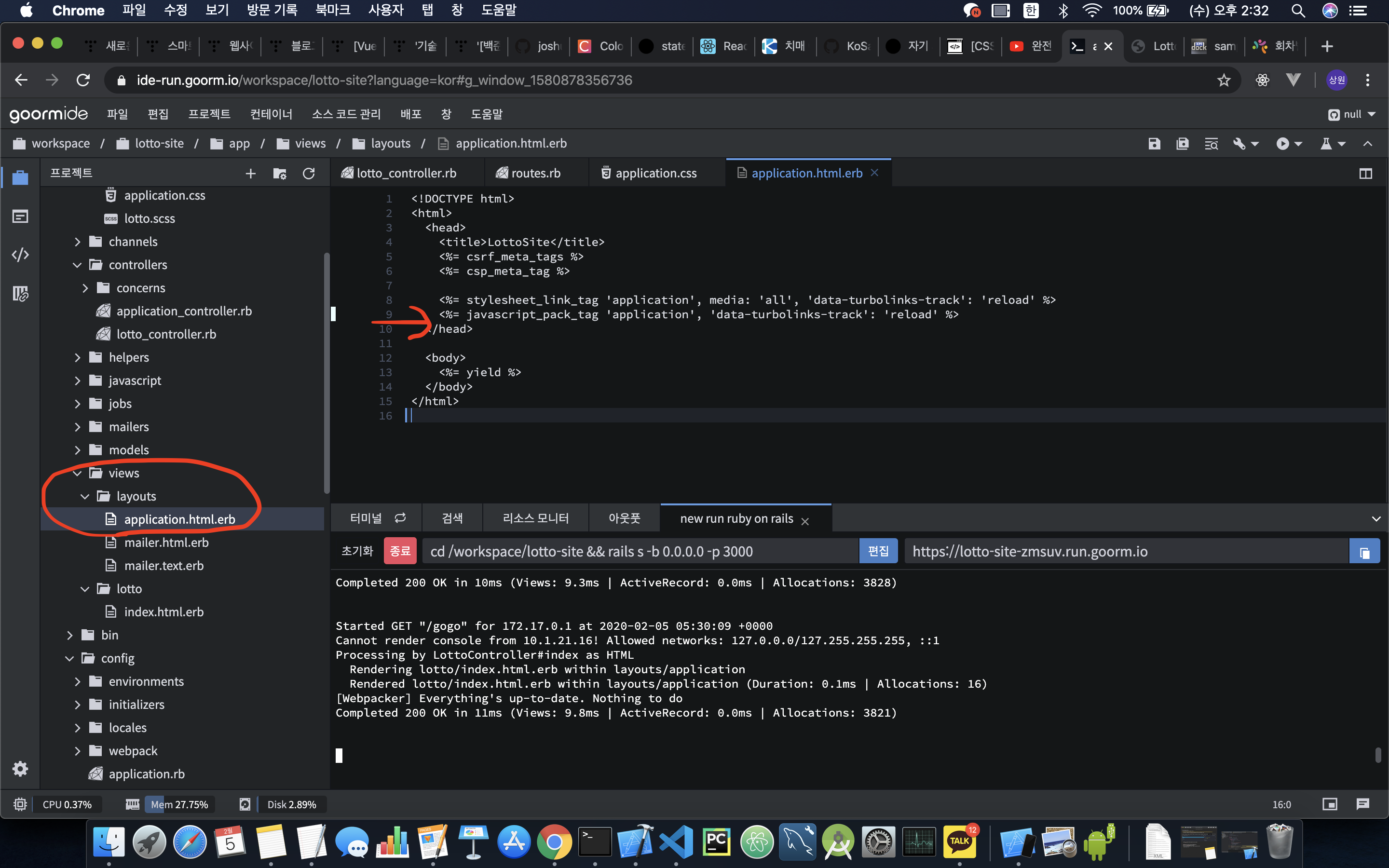This screenshot has height=868, width=1389.
Task: Click the red 종료 button
Action: (399, 552)
